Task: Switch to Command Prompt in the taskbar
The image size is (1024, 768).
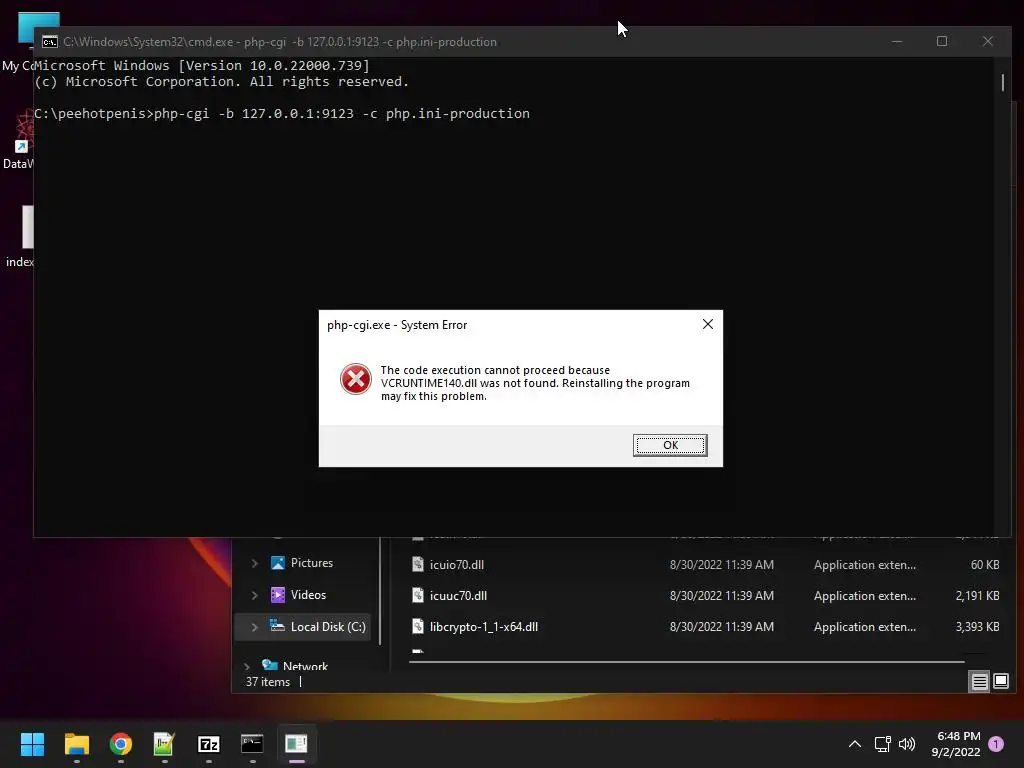Action: (x=252, y=744)
